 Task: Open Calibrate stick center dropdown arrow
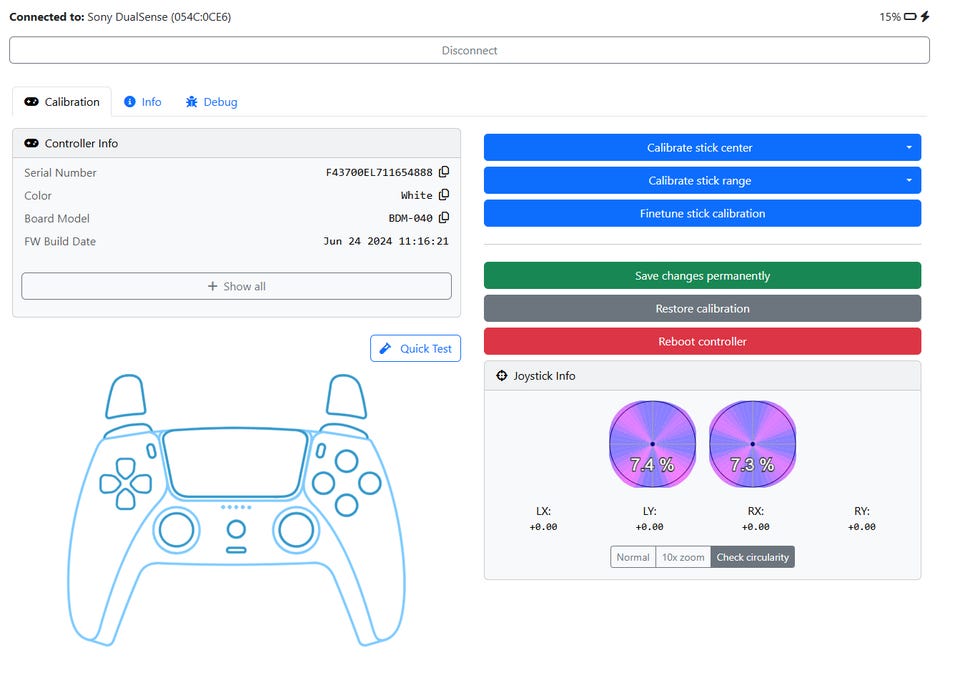click(x=909, y=148)
